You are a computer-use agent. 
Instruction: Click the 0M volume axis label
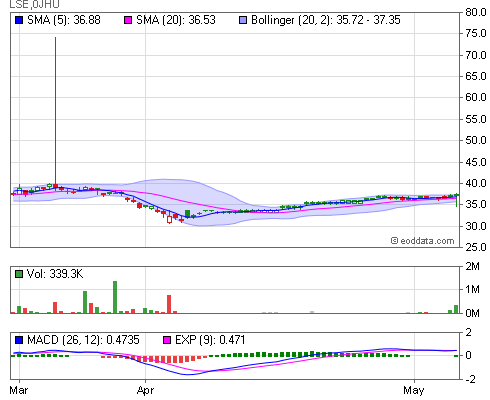(473, 313)
